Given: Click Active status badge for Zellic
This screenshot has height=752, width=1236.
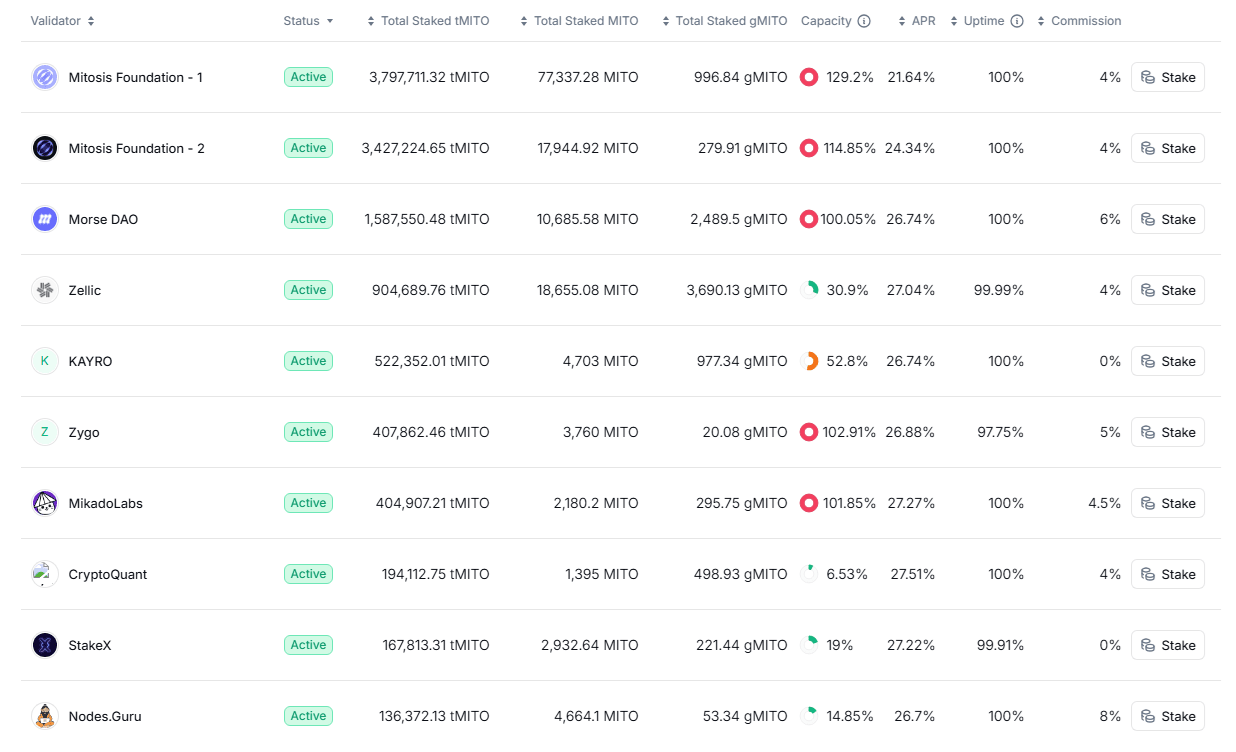Looking at the screenshot, I should point(308,290).
